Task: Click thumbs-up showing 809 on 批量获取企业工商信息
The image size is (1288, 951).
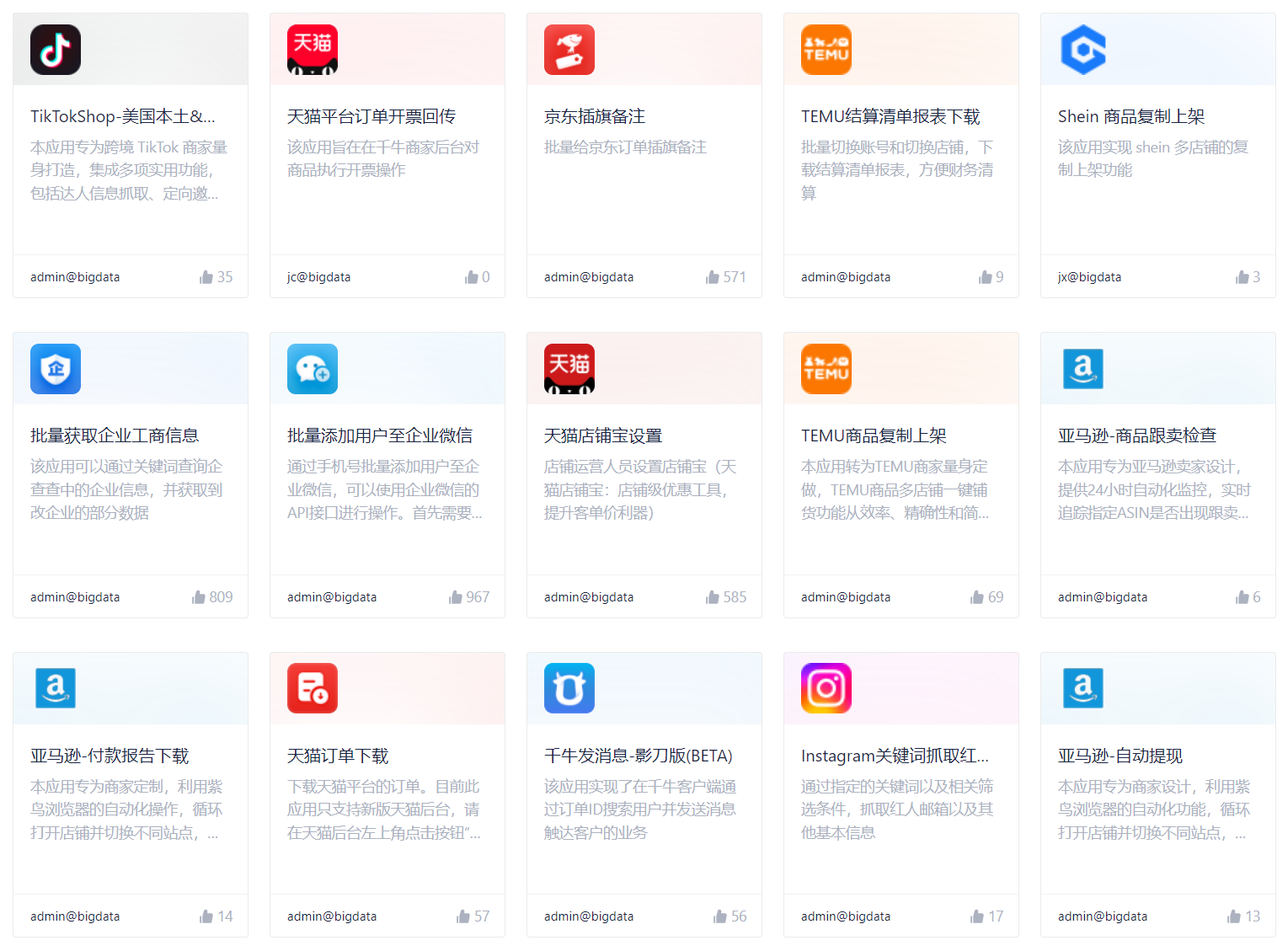Action: (x=199, y=597)
